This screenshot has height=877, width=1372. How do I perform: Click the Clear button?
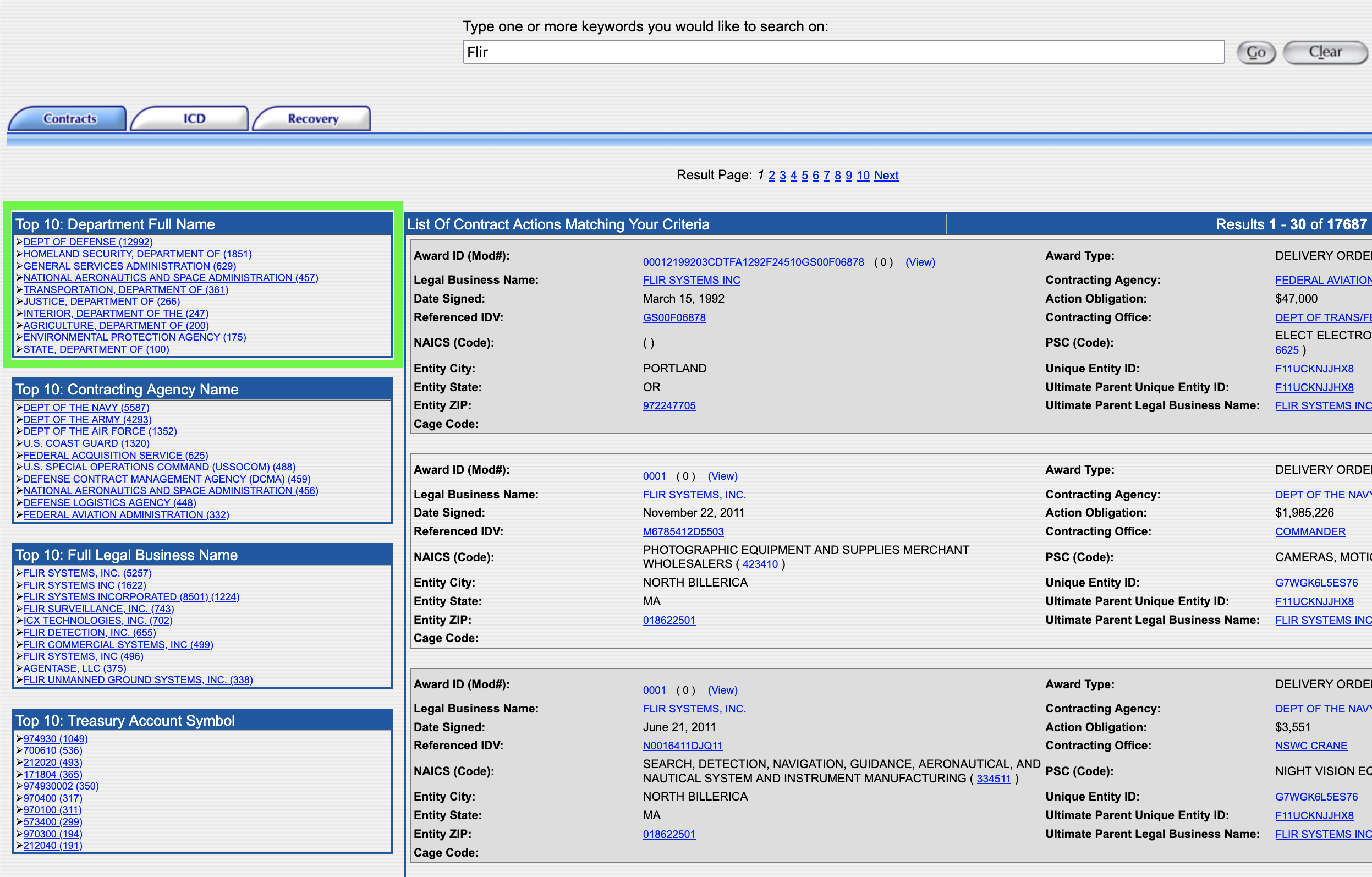[1325, 52]
